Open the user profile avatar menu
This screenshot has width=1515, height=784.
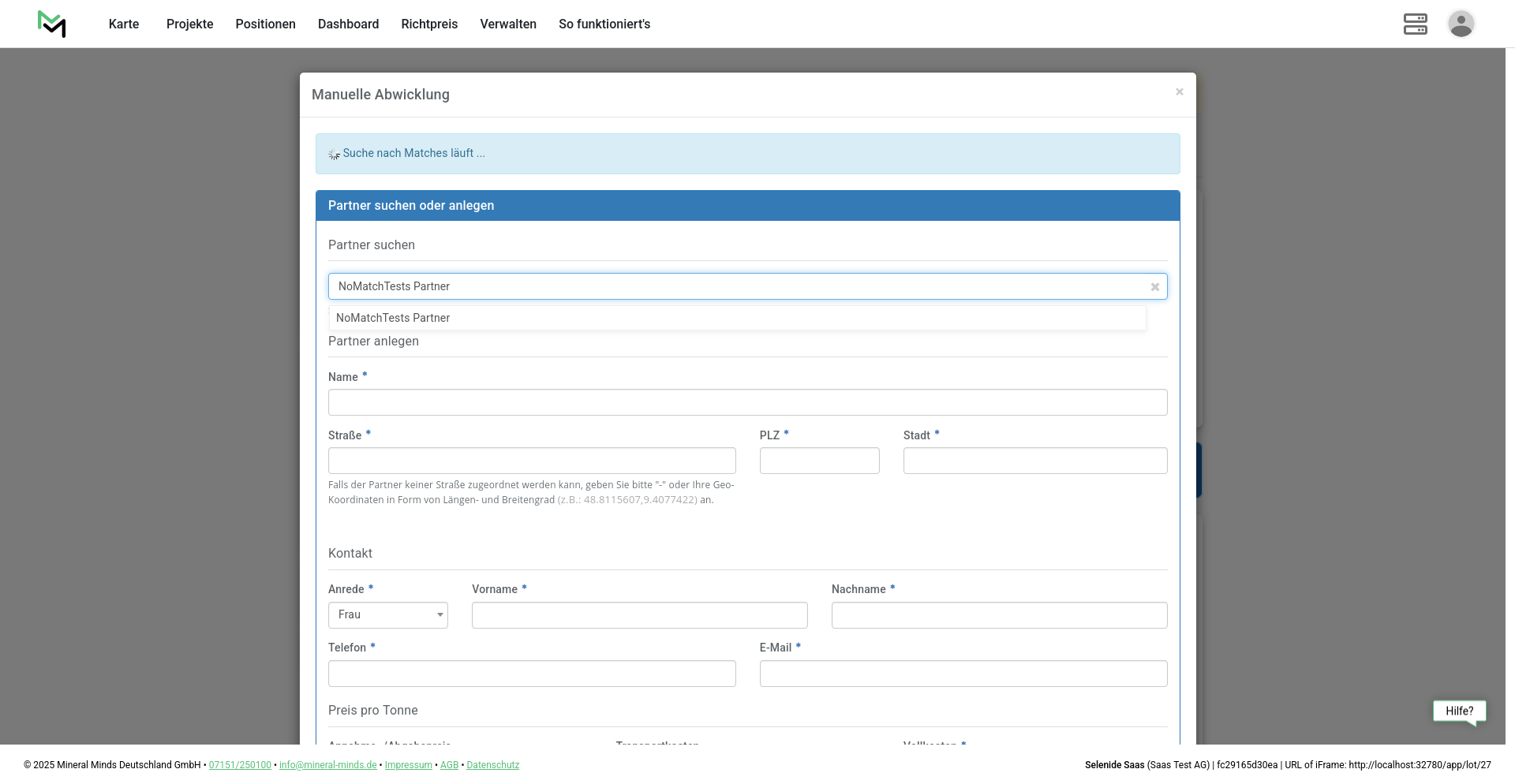click(1461, 24)
